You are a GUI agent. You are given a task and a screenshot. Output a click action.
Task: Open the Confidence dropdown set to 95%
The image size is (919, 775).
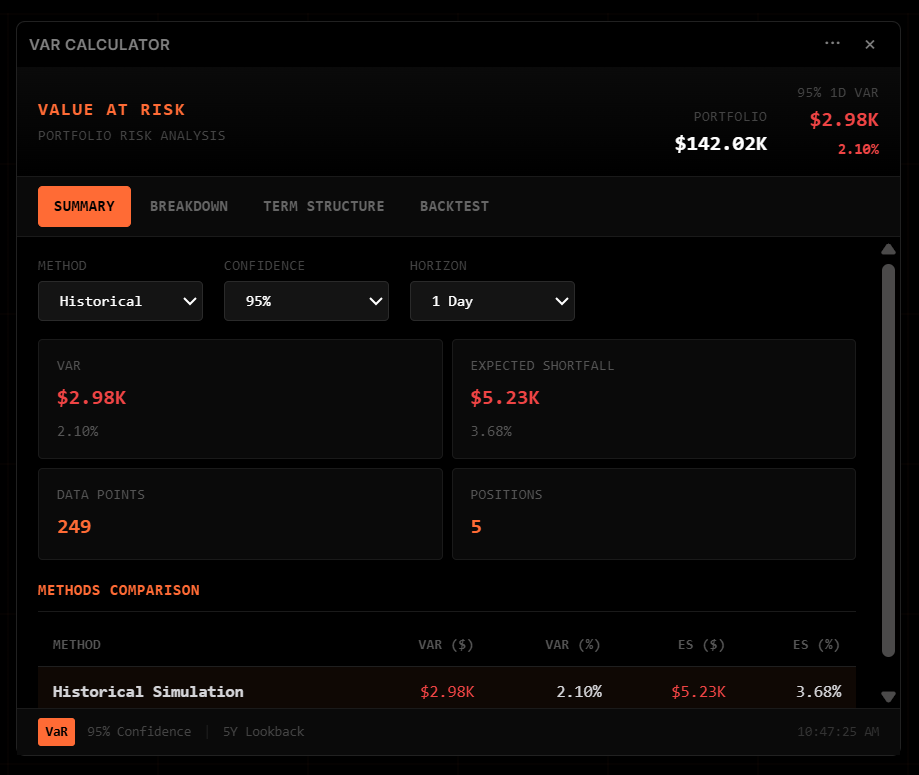[x=306, y=301]
